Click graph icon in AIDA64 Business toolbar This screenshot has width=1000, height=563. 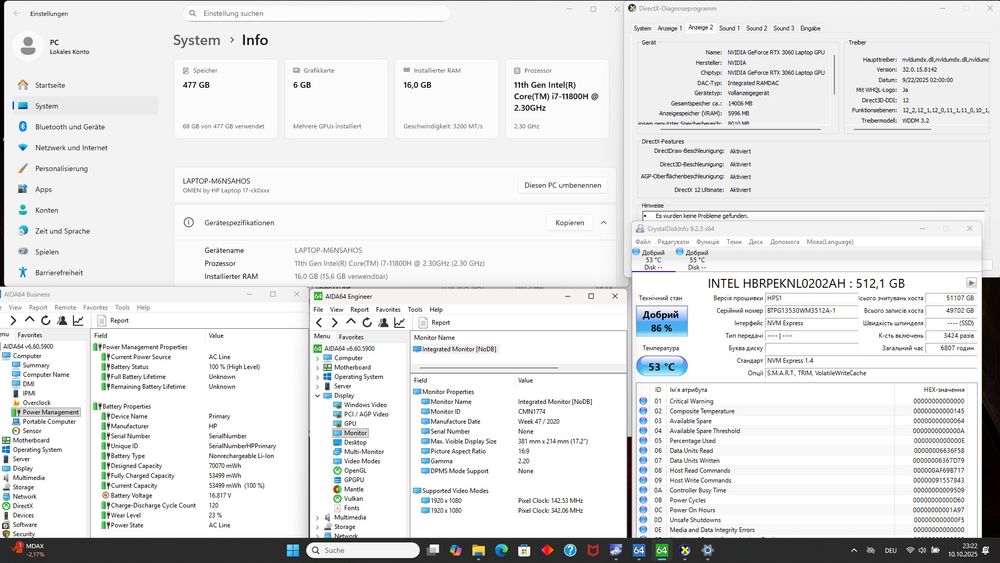[78, 321]
